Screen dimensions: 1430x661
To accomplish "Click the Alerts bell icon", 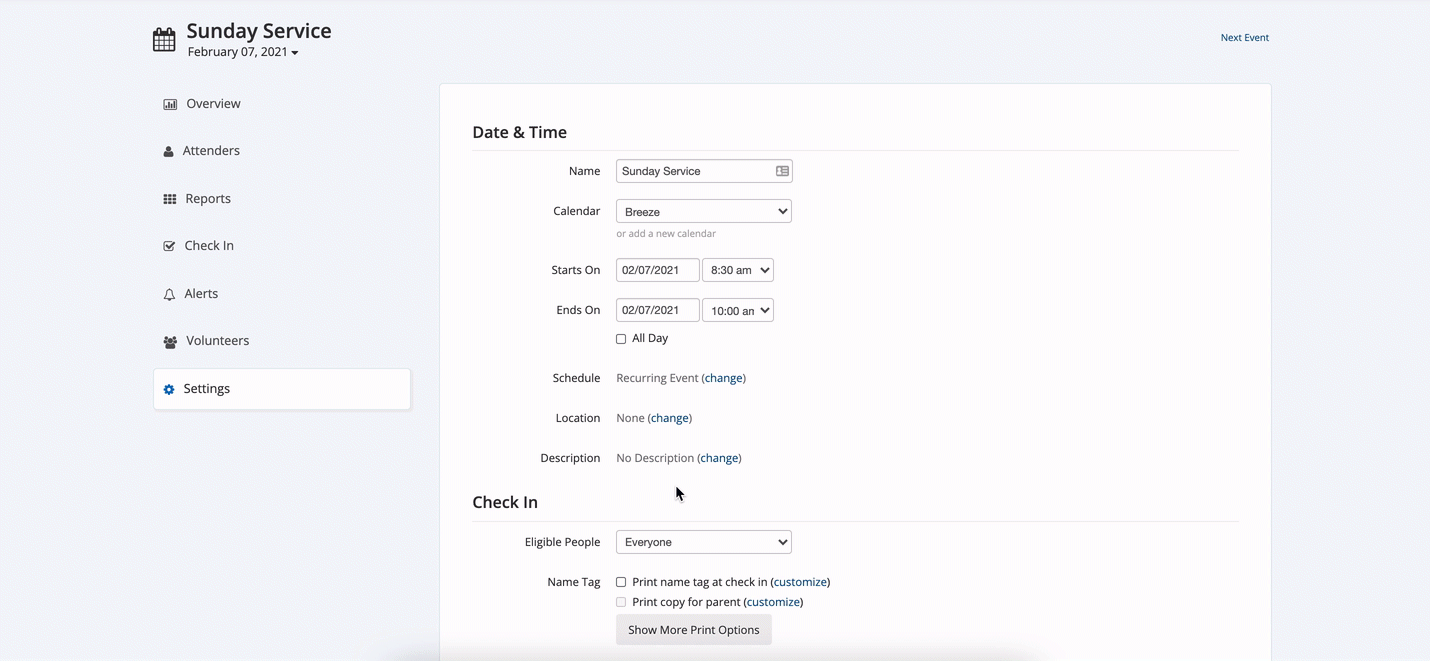I will point(169,294).
